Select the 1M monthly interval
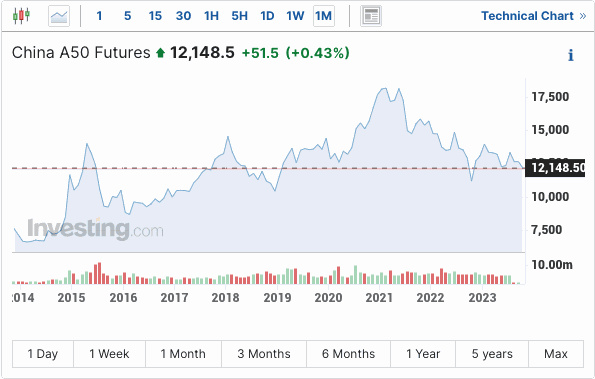595x379 pixels. pyautogui.click(x=324, y=16)
